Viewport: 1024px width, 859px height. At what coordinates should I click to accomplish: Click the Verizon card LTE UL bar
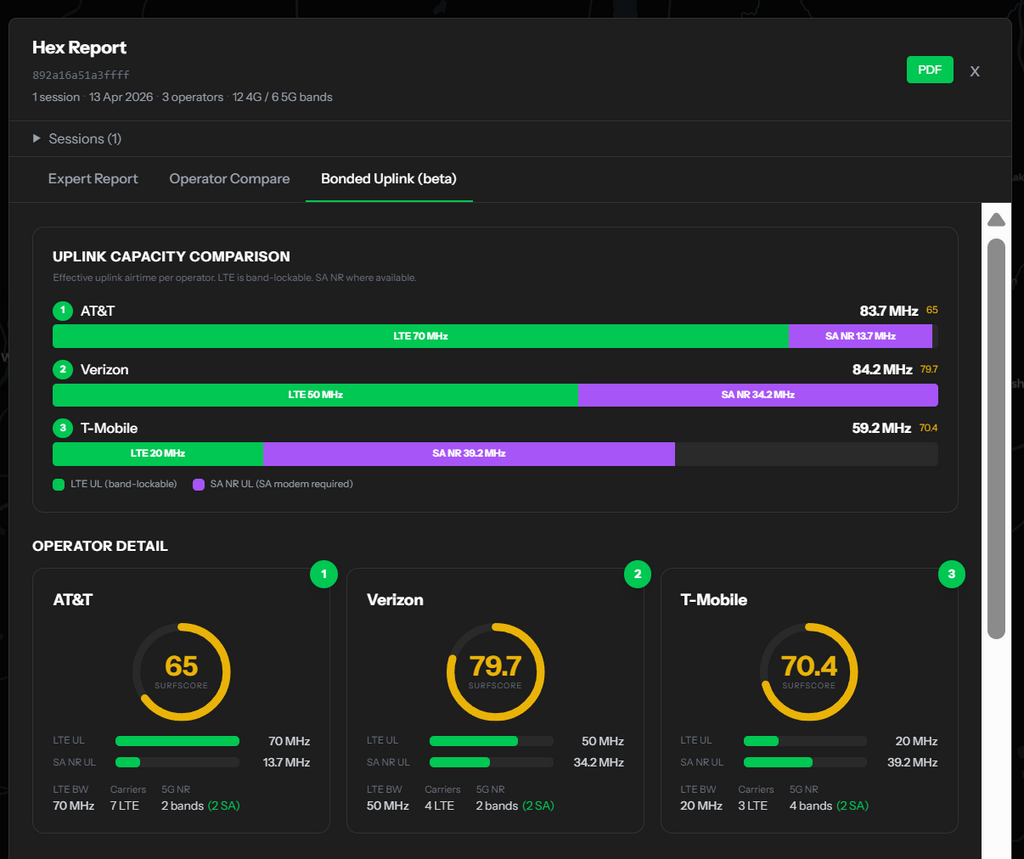click(x=491, y=741)
